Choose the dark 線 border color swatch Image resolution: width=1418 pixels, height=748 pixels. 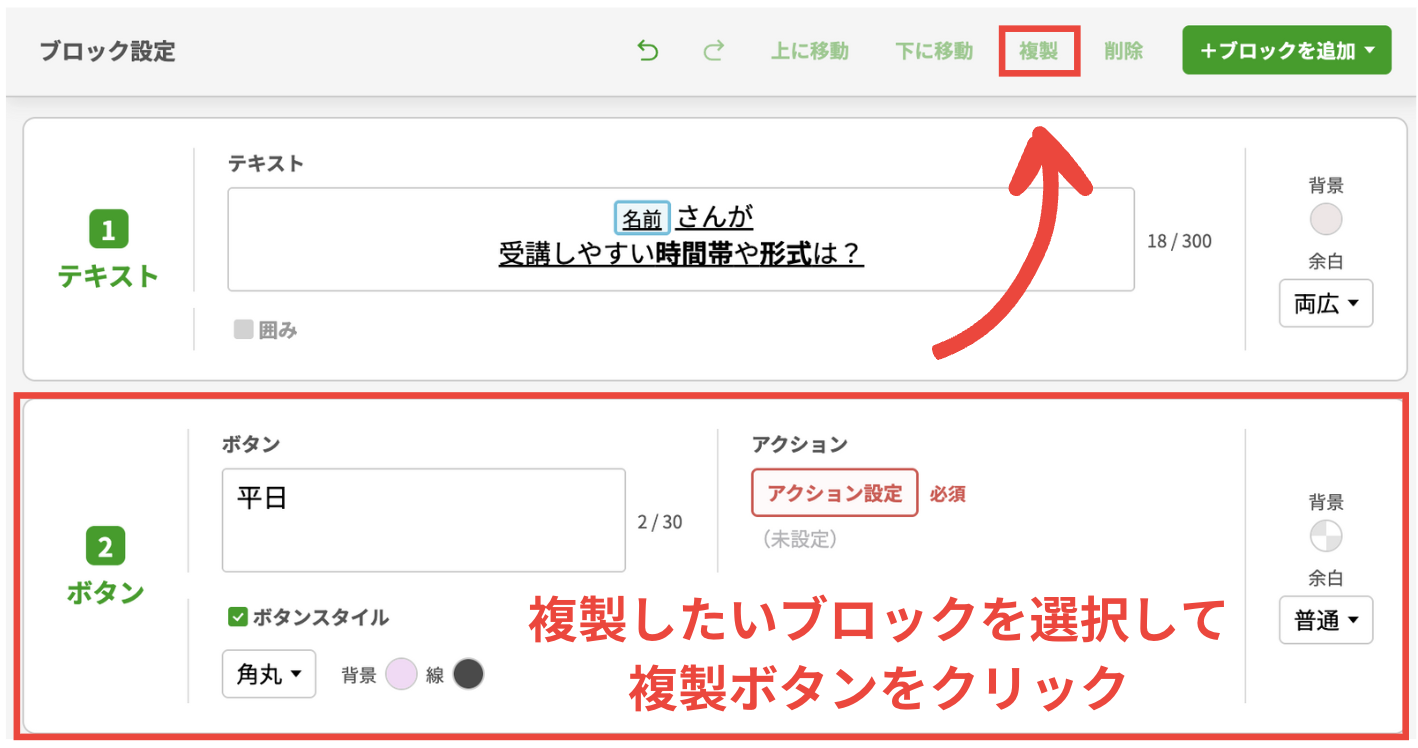point(468,674)
